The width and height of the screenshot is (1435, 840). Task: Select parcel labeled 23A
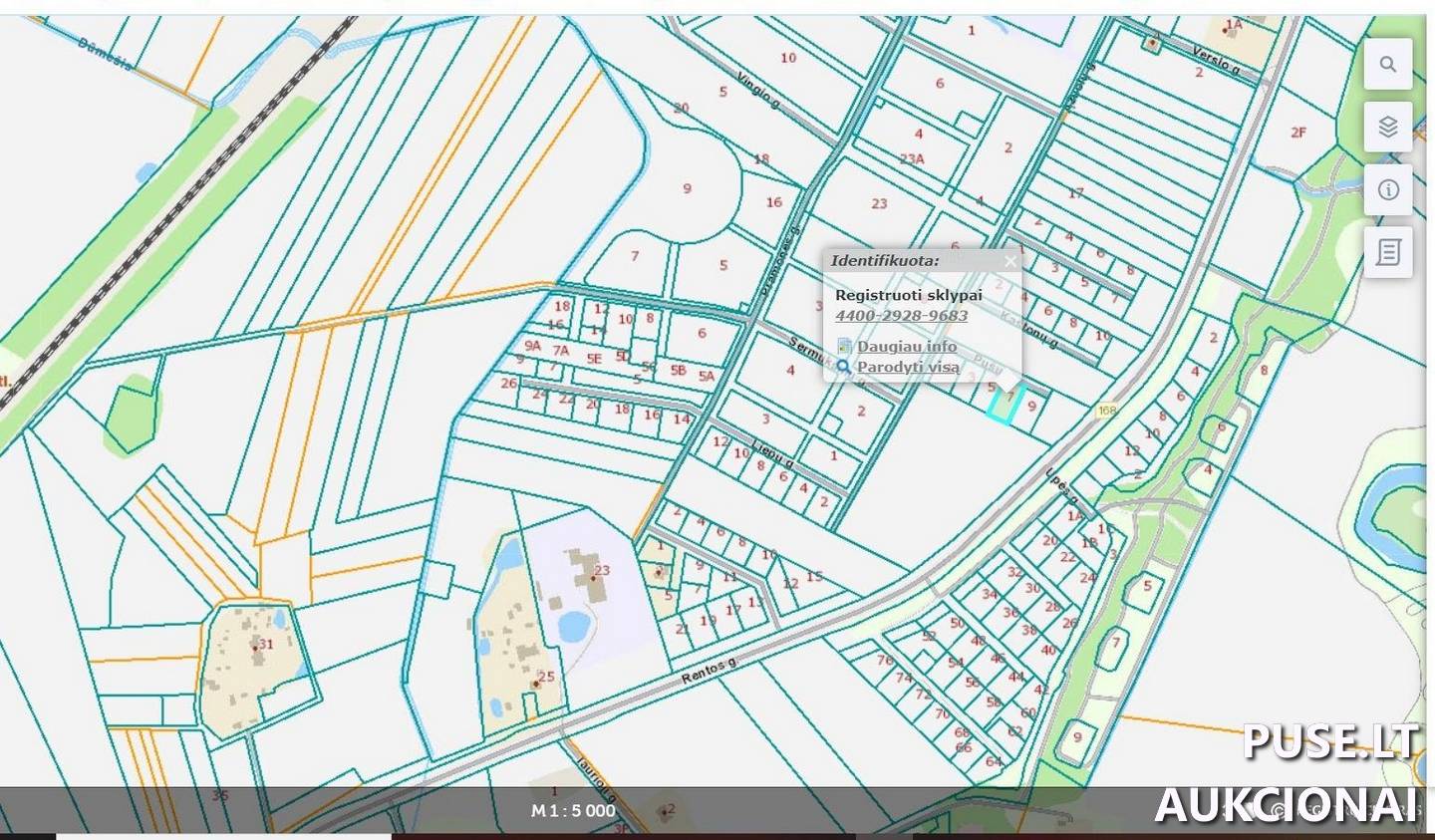coord(912,158)
